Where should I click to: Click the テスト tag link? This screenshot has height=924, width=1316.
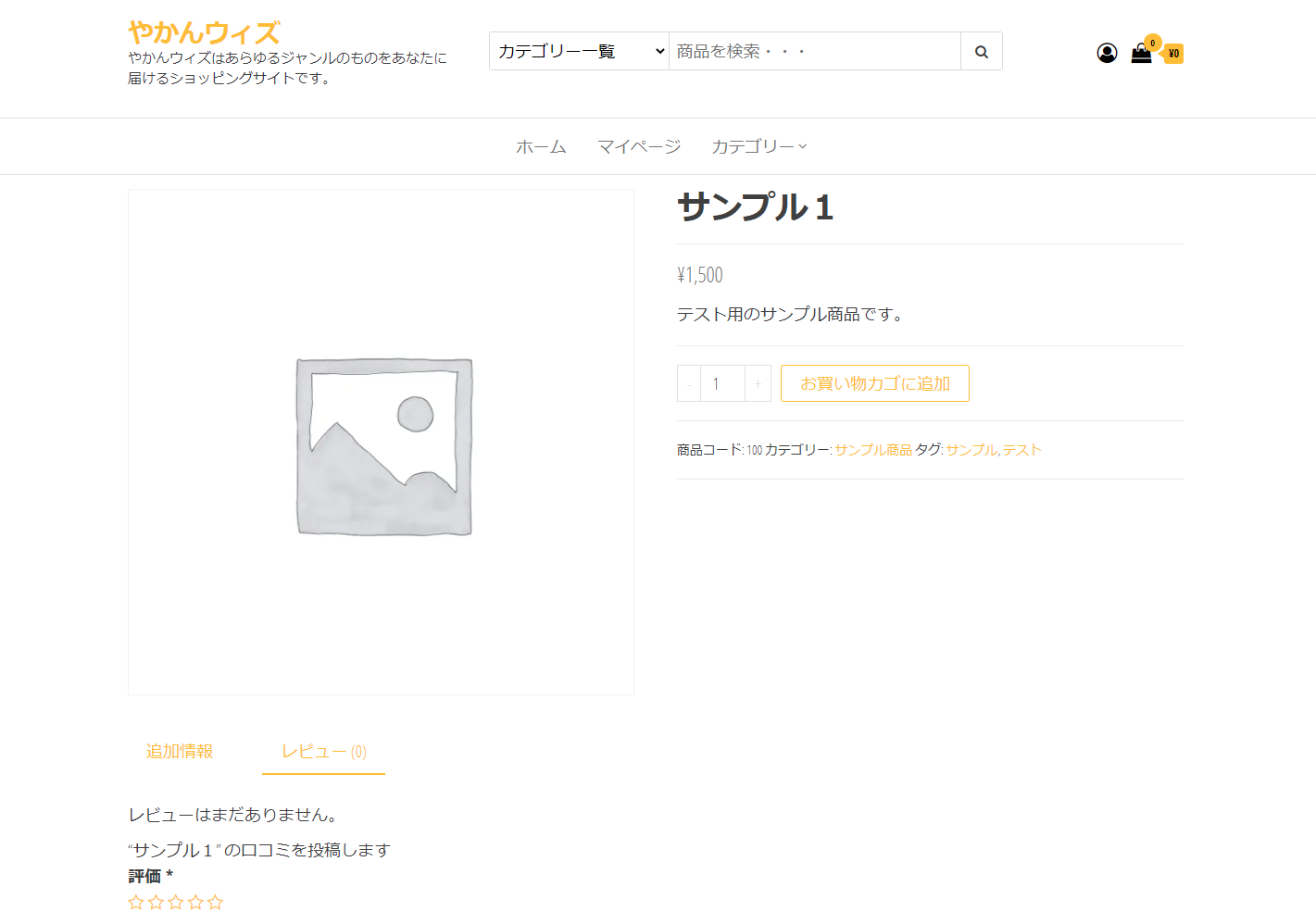coord(1021,450)
